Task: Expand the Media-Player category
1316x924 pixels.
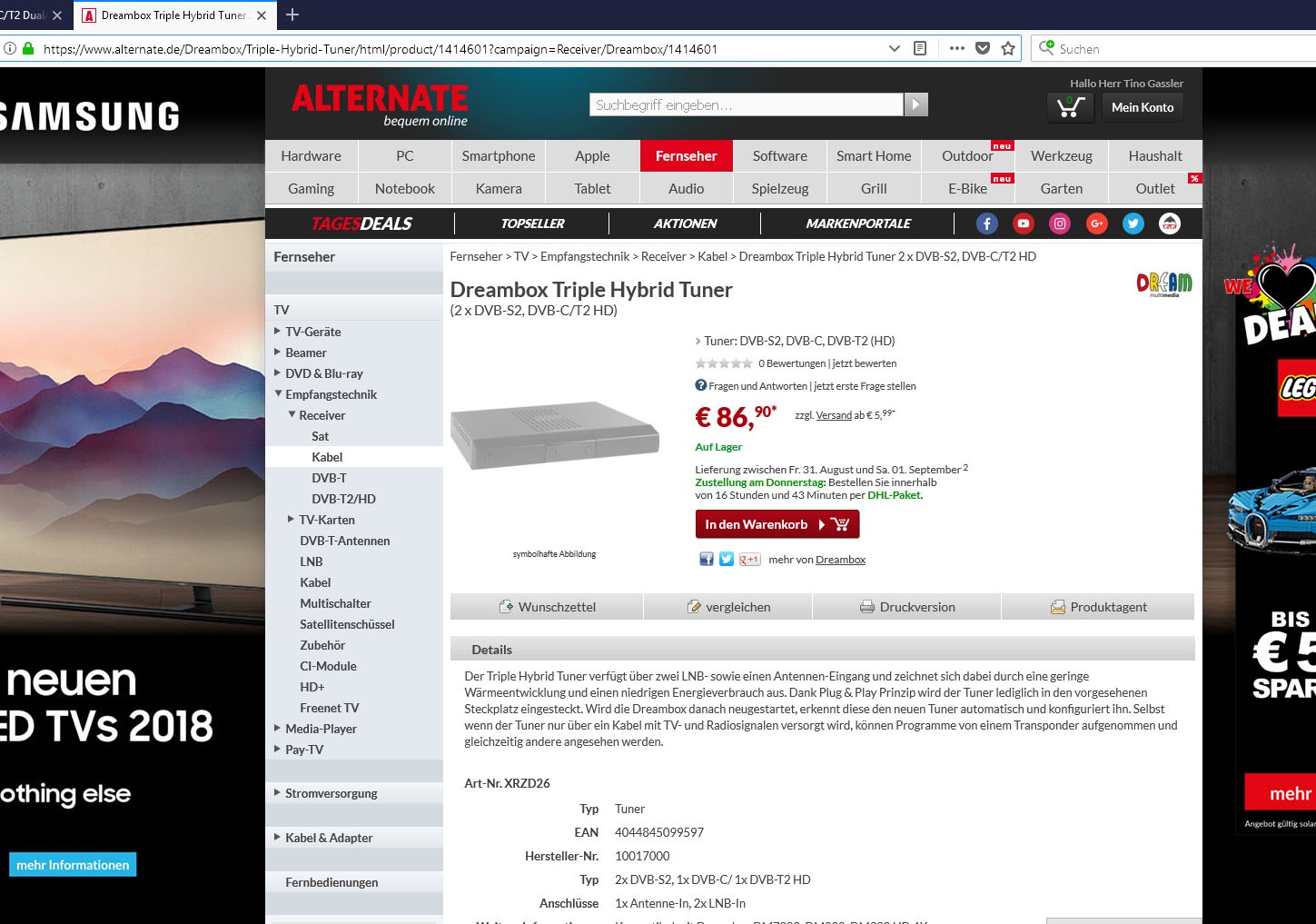Action: click(x=278, y=729)
